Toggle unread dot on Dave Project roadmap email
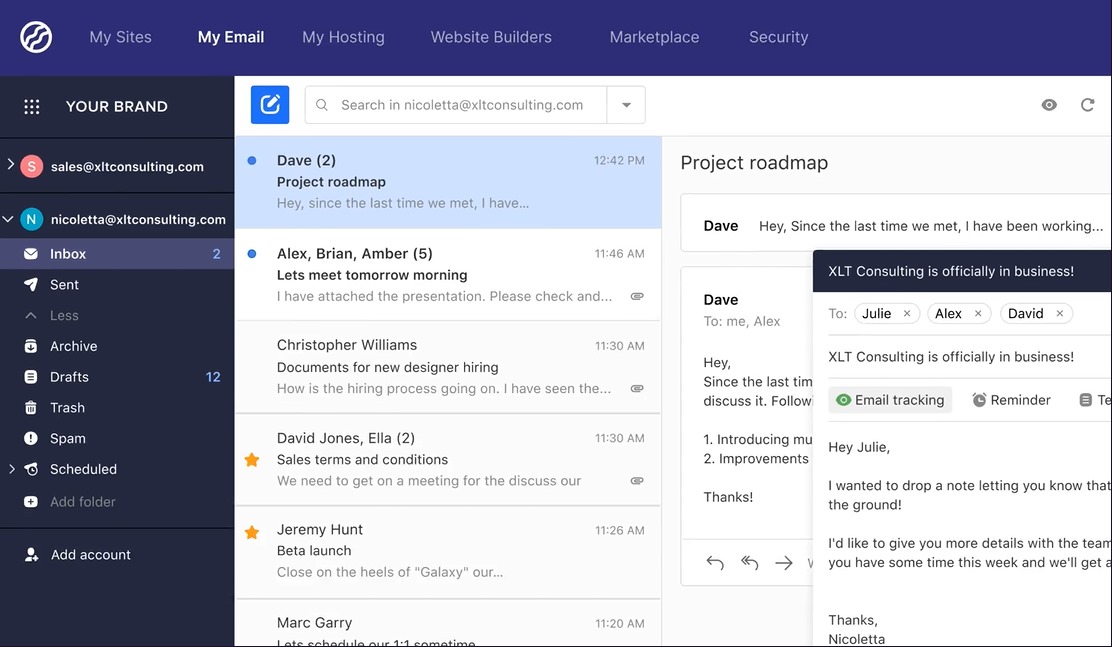Screen dimensions: 1112x647 (x=252, y=160)
